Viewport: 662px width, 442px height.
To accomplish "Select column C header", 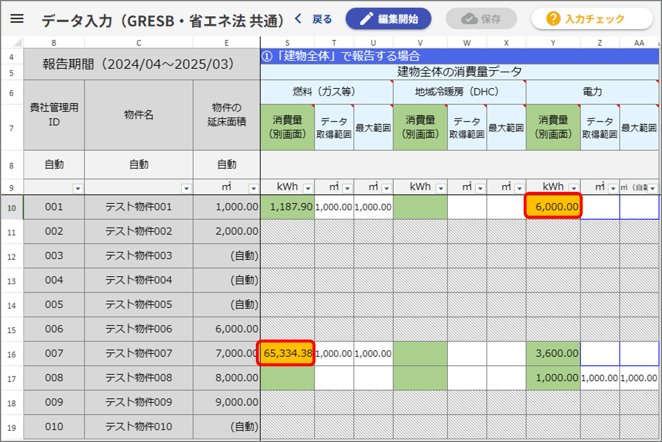I will (139, 43).
